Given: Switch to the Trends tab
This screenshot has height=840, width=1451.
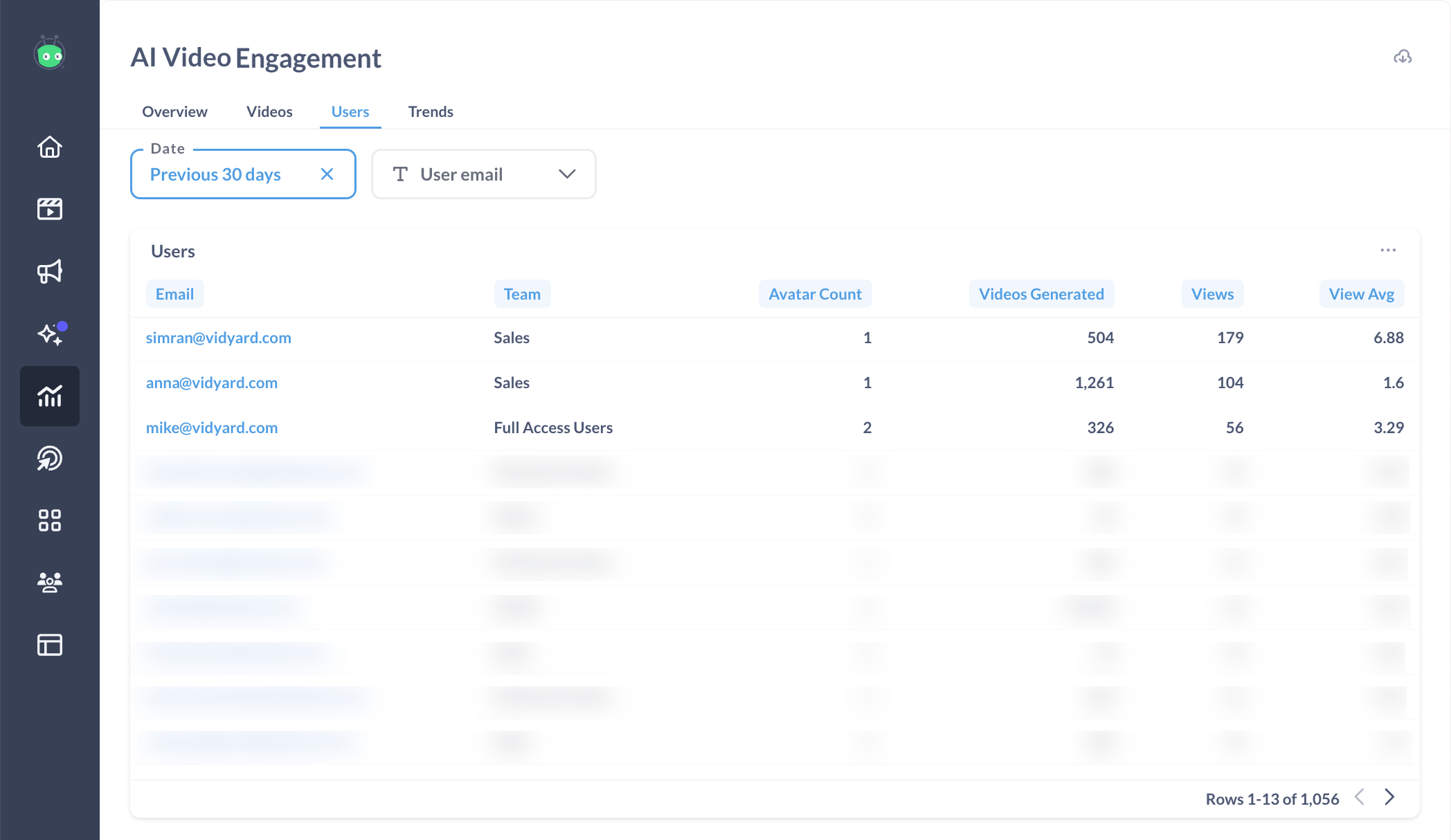Looking at the screenshot, I should tap(430, 111).
